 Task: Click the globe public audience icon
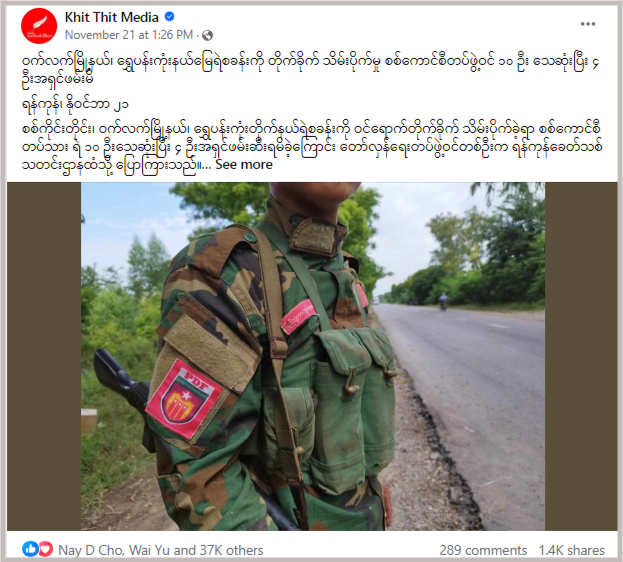[x=207, y=36]
